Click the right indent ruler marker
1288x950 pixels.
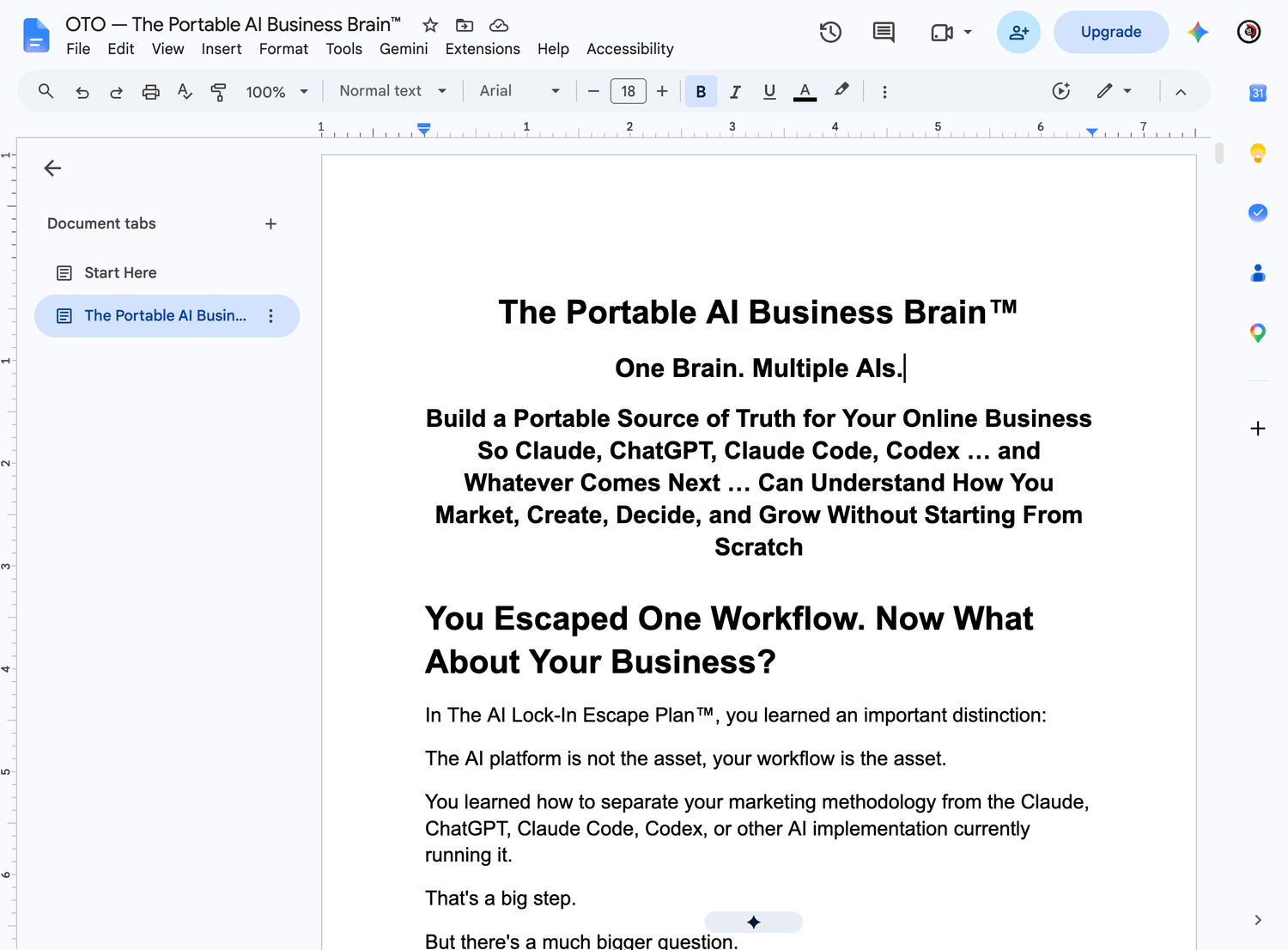[1091, 131]
